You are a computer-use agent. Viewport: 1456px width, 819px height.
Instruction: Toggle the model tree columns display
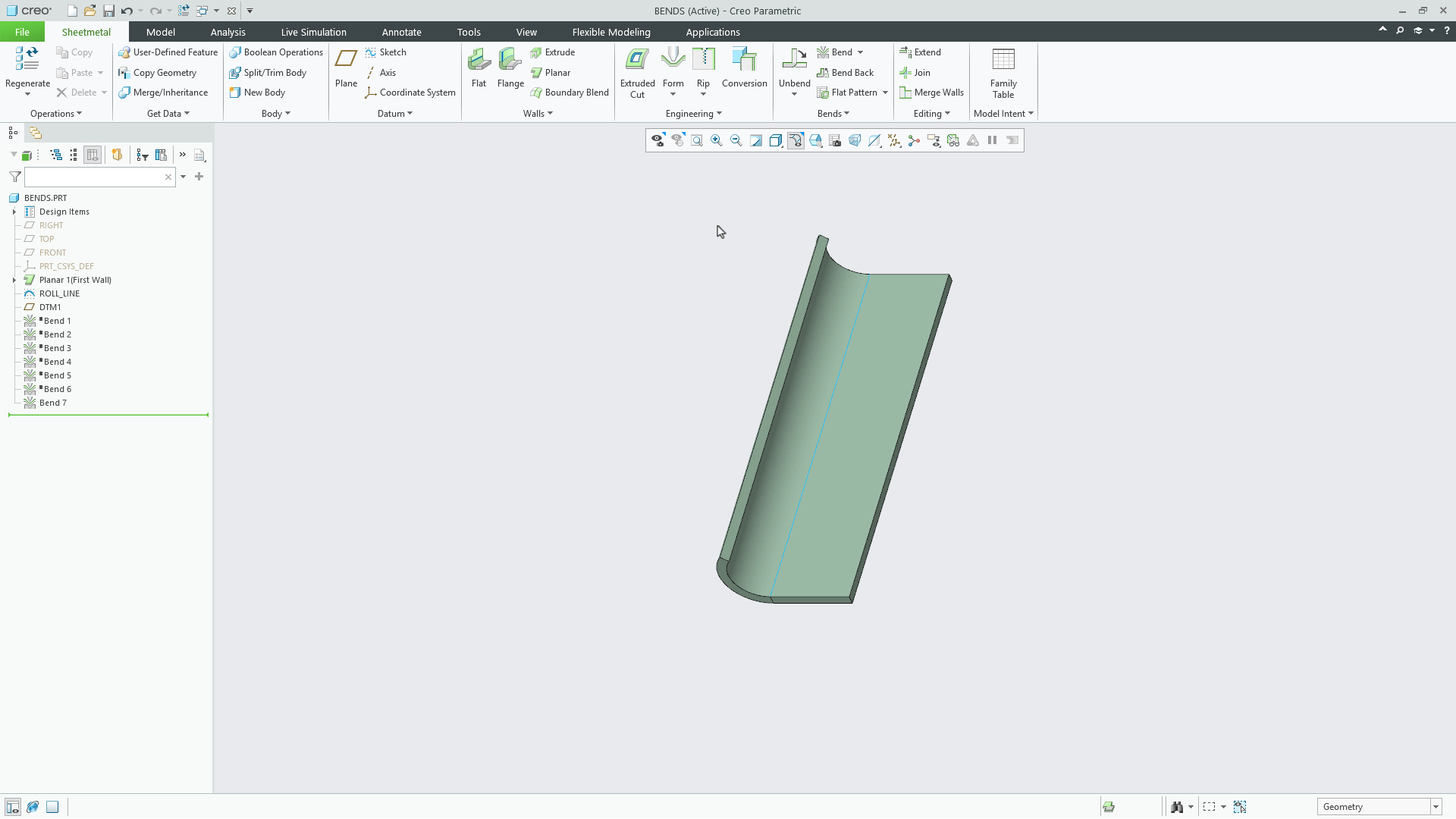(x=93, y=155)
